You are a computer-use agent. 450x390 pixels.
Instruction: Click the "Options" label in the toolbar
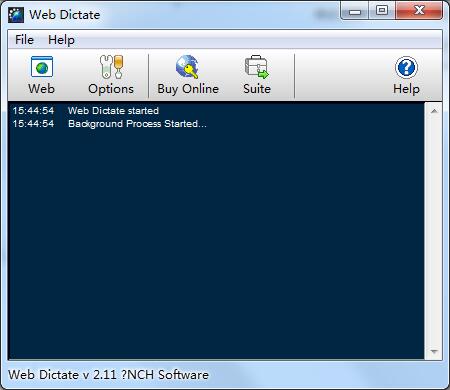[111, 89]
